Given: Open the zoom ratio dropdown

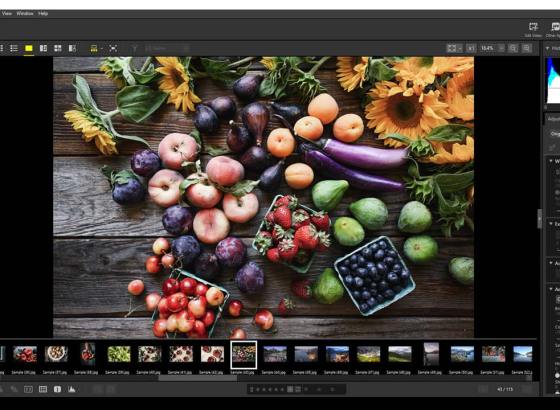Looking at the screenshot, I should 501,48.
